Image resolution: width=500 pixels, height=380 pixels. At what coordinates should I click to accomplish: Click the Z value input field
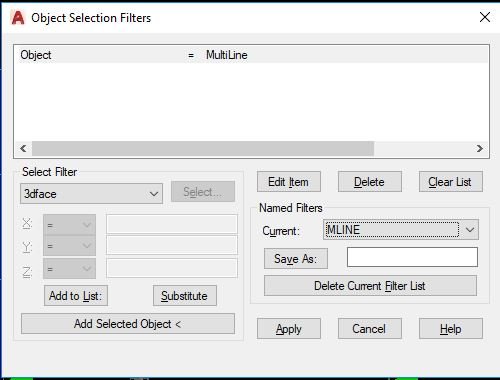172,268
